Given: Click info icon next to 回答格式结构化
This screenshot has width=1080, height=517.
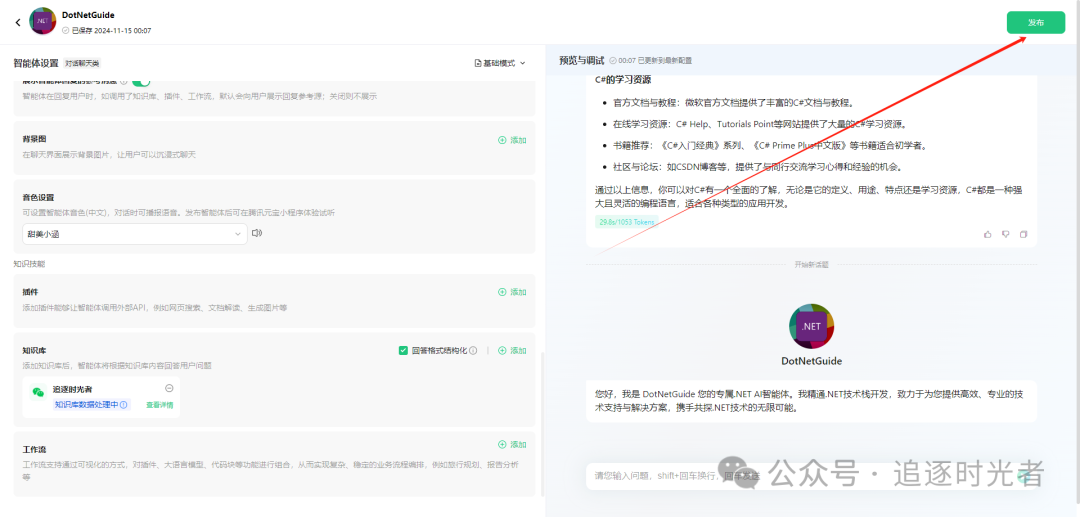Looking at the screenshot, I should (x=473, y=350).
